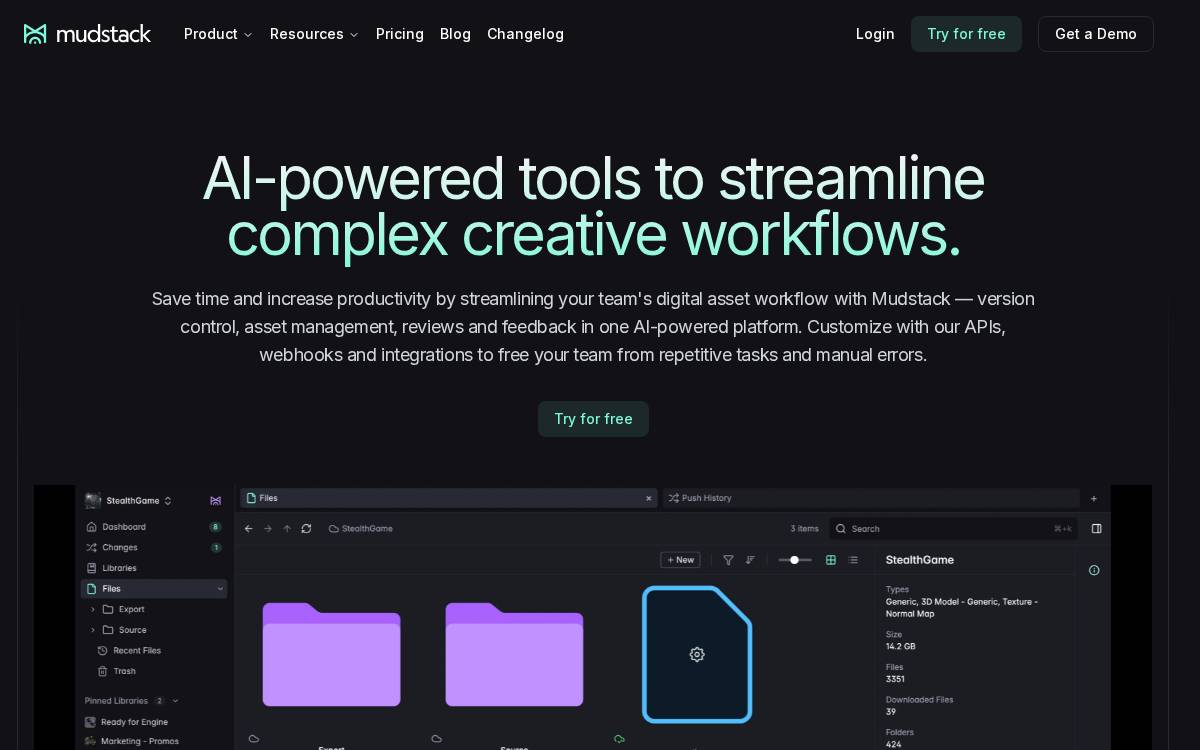The image size is (1200, 750).
Task: Open the Product dropdown menu
Action: tap(218, 34)
